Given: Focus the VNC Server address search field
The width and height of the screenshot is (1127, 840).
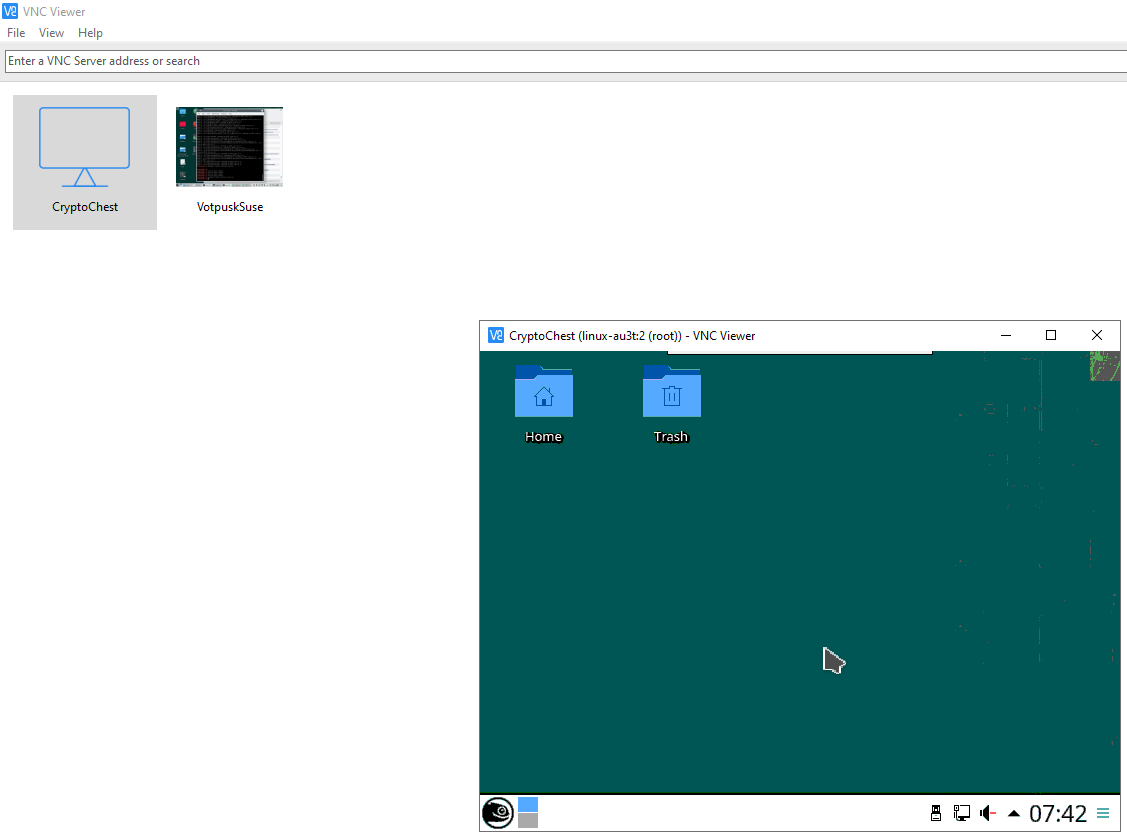Looking at the screenshot, I should pyautogui.click(x=566, y=61).
